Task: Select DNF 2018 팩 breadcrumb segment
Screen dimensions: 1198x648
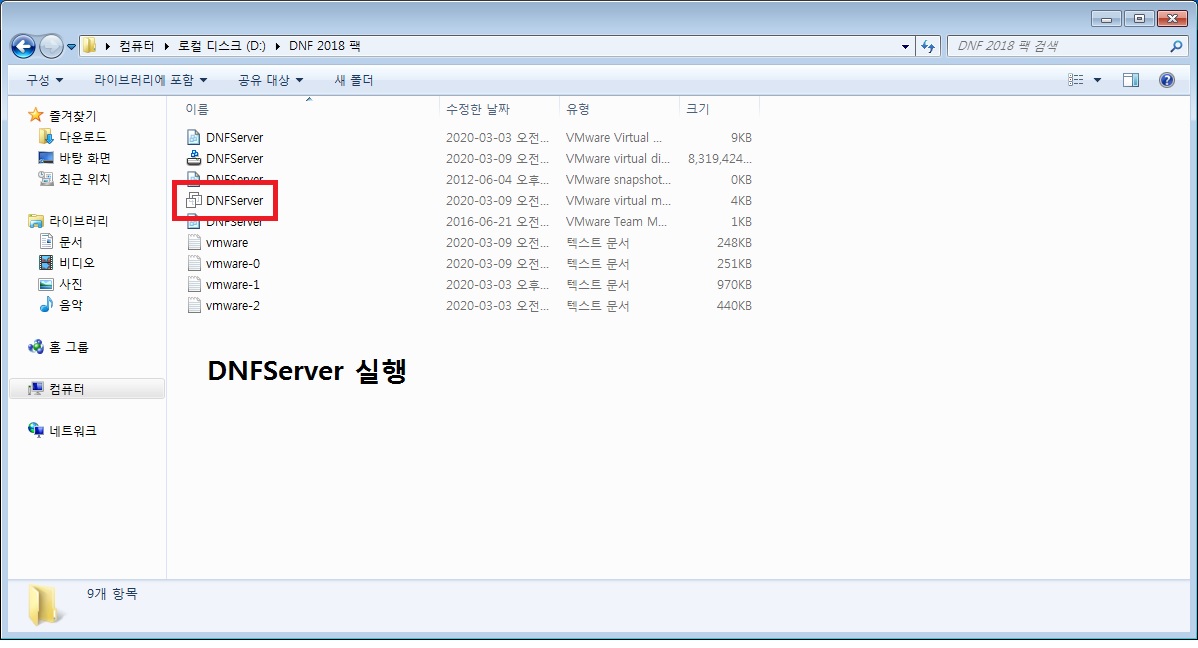Action: pos(325,46)
